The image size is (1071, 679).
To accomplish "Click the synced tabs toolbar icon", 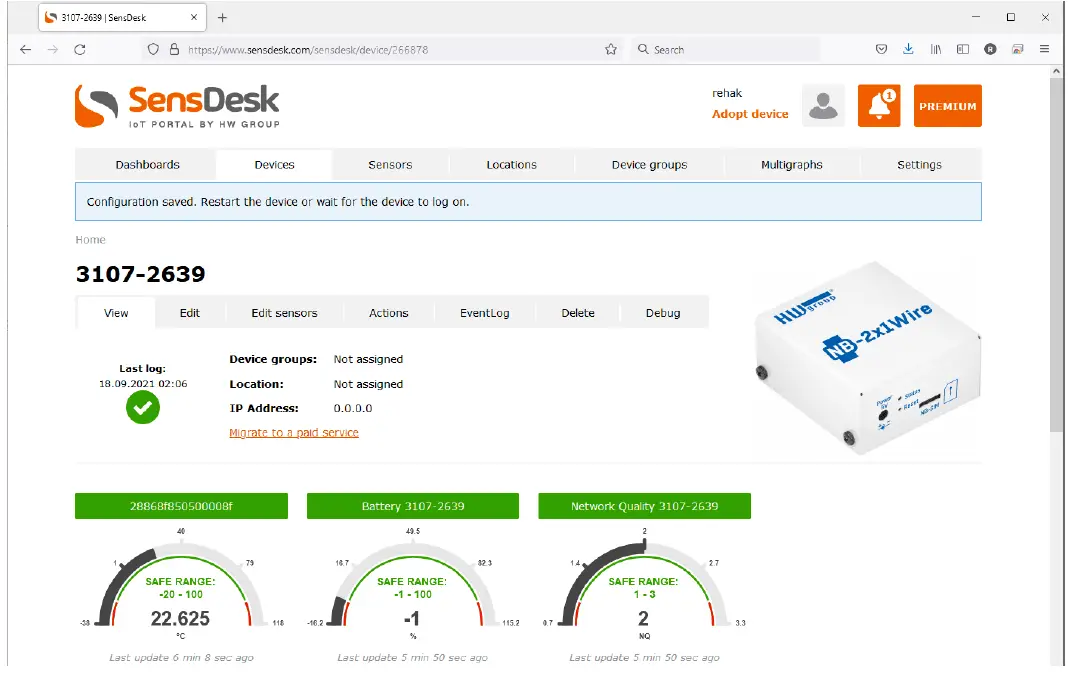I will click(x=1018, y=49).
